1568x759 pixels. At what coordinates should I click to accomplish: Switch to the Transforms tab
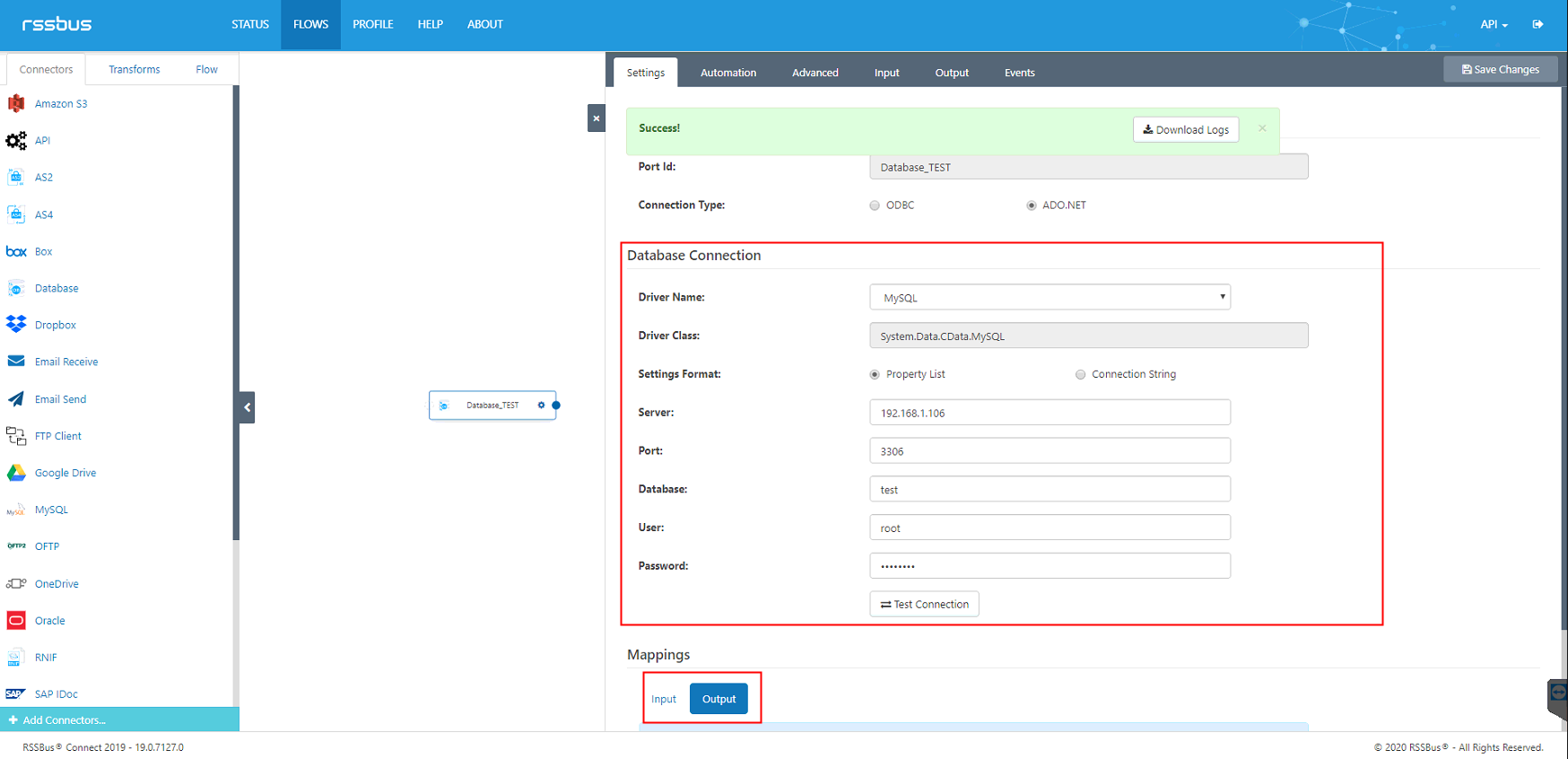(x=135, y=69)
